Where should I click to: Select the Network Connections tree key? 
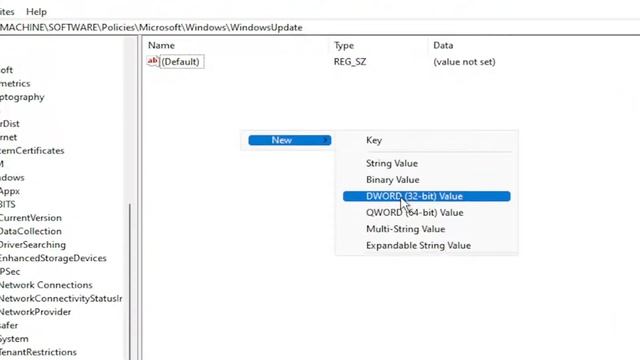[46, 285]
